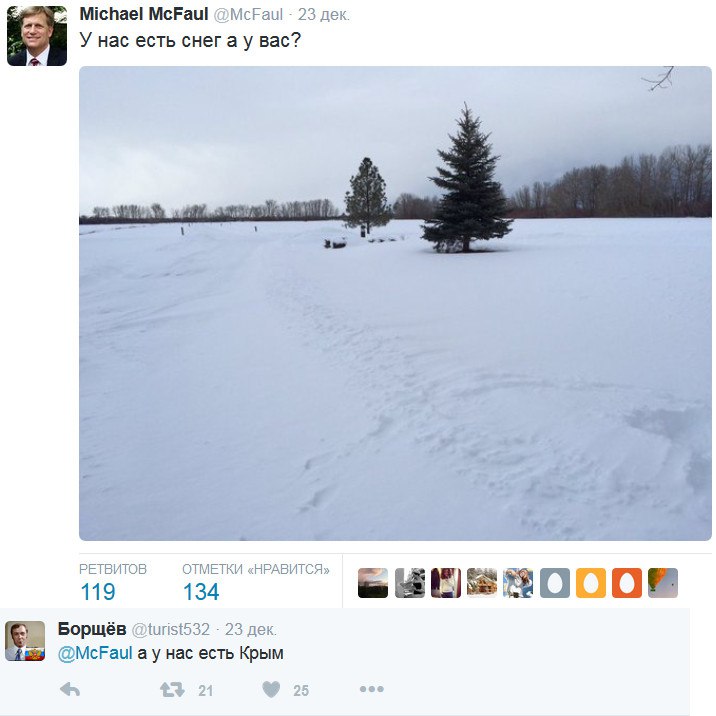Viewport: 716px width, 716px height.
Task: Open the orange egg avatar profile
Action: [627, 583]
